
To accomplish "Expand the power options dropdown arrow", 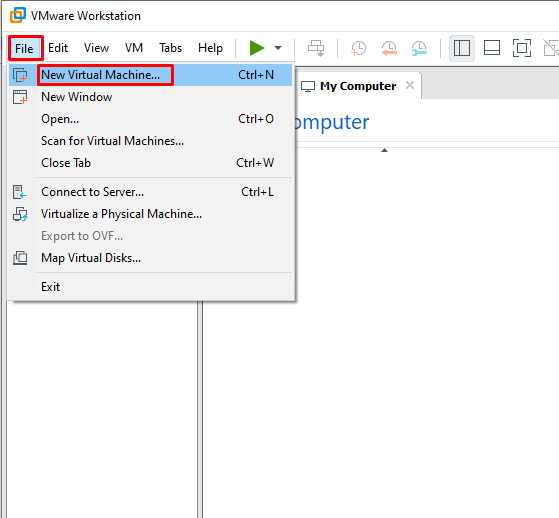I will click(278, 48).
